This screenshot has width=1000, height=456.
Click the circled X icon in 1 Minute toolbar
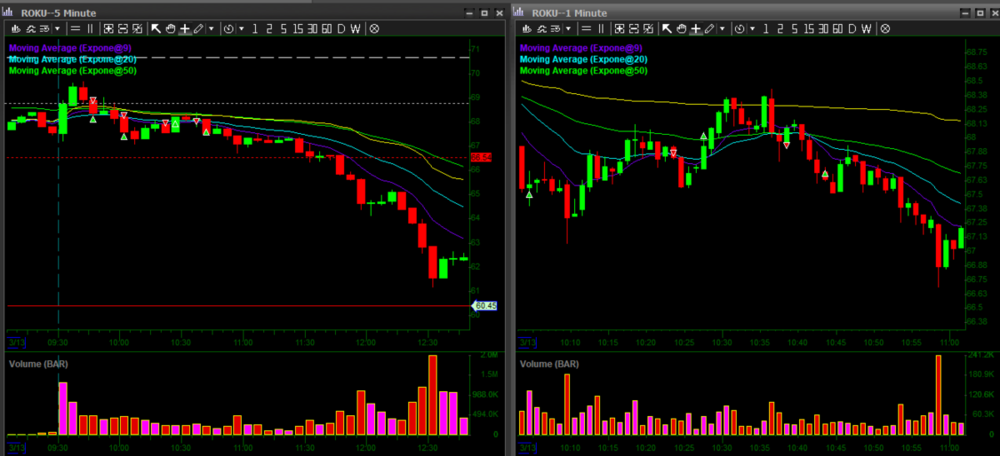tap(886, 29)
